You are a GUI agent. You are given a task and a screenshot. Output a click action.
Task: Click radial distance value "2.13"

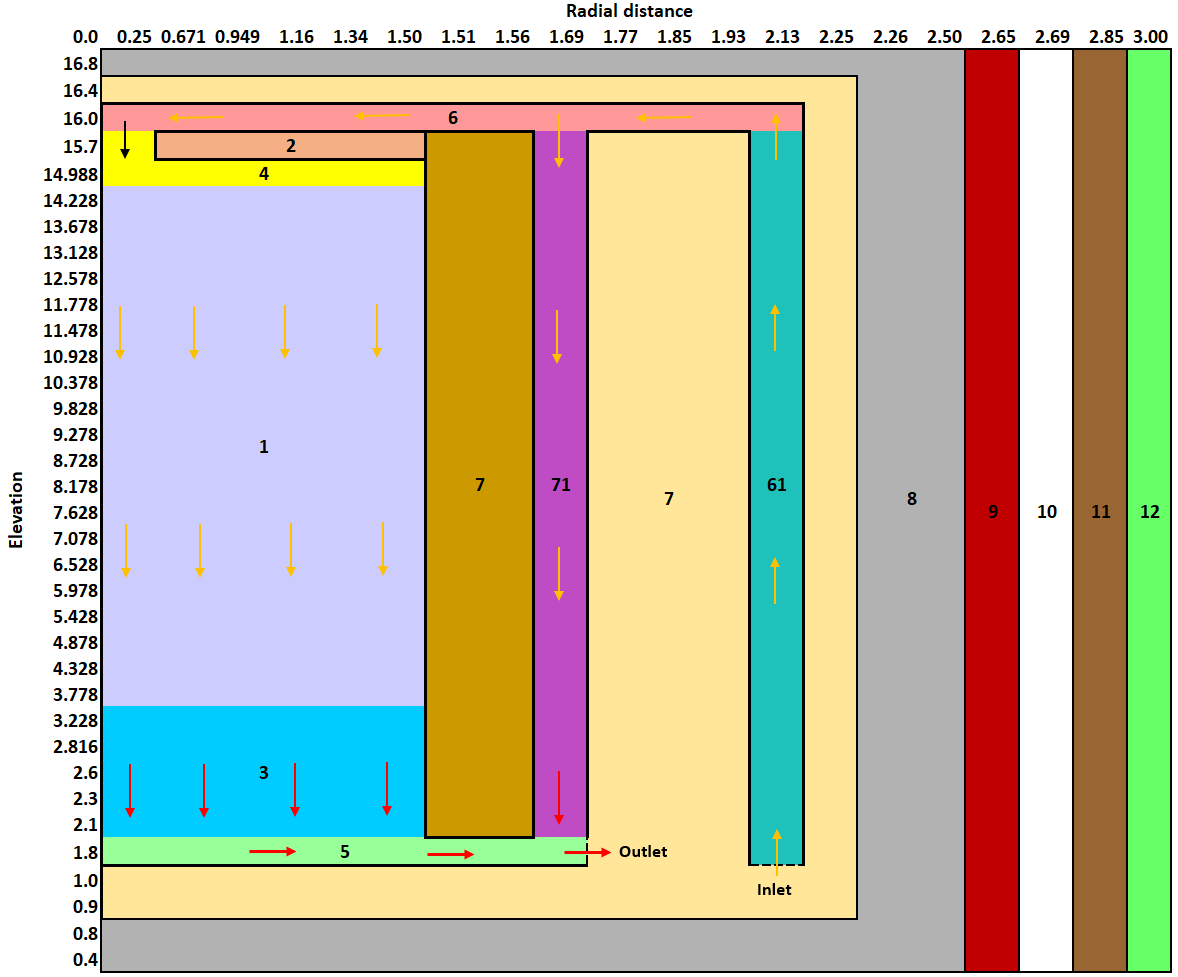(782, 37)
